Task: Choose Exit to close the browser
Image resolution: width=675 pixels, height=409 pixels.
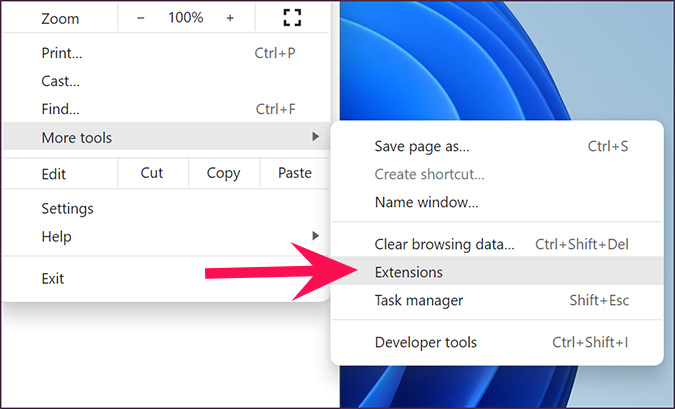Action: (x=166, y=278)
